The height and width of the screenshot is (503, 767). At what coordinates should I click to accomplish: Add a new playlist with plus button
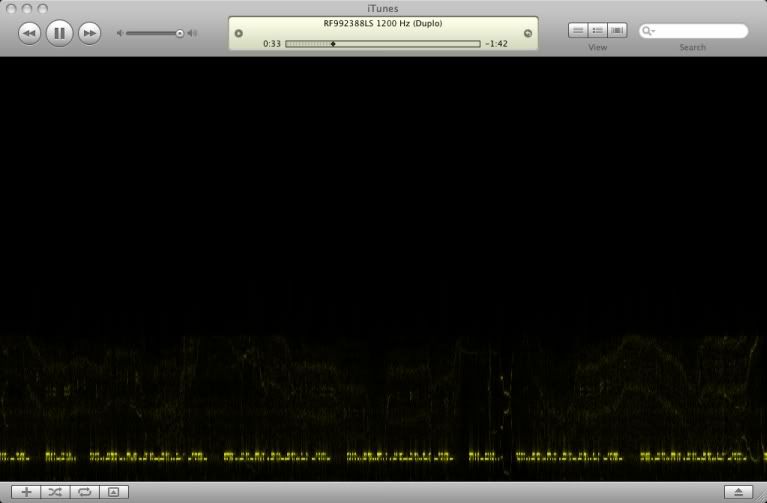(27, 492)
